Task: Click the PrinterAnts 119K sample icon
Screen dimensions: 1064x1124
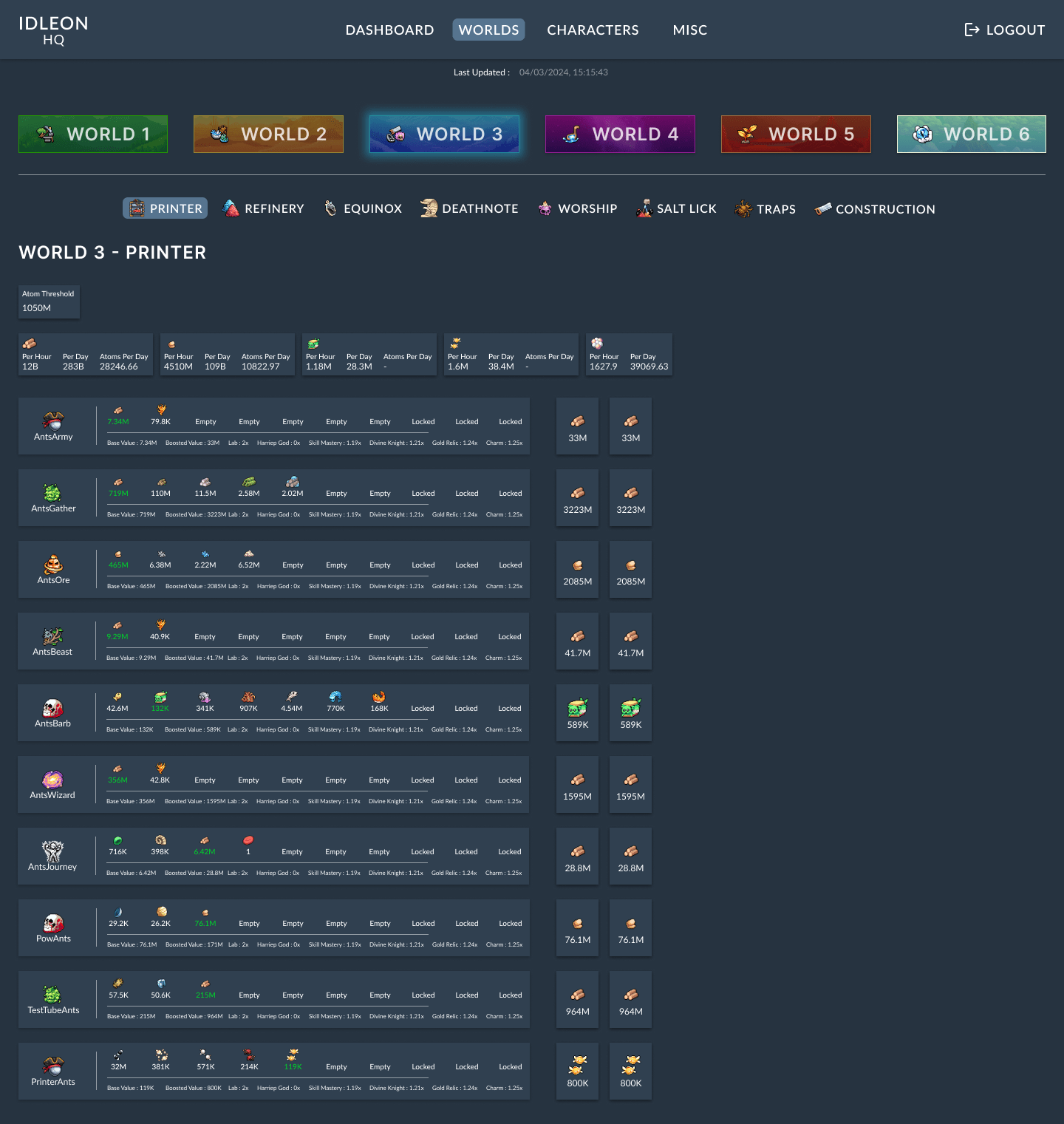Action: click(293, 1055)
